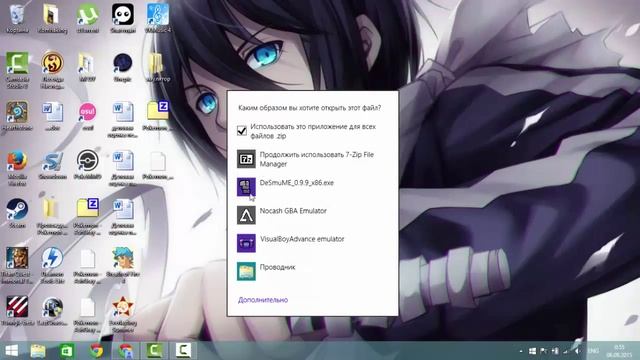This screenshot has height=360, width=640.
Task: Select the blue S-shaped desktop shortcut
Action: click(52, 165)
